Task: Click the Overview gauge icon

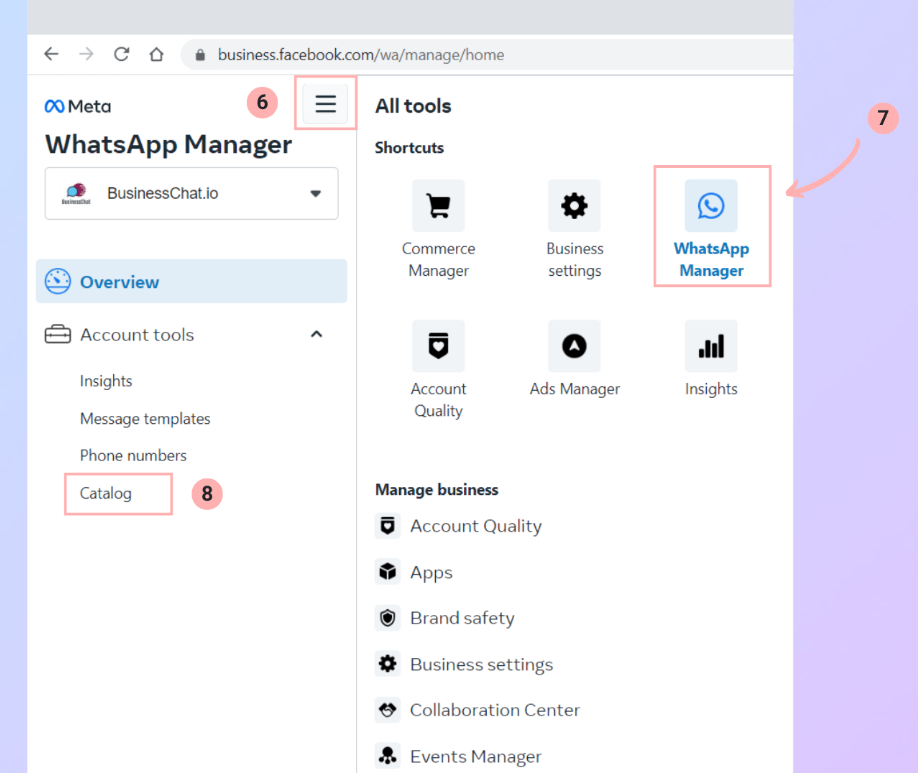Action: click(x=58, y=282)
